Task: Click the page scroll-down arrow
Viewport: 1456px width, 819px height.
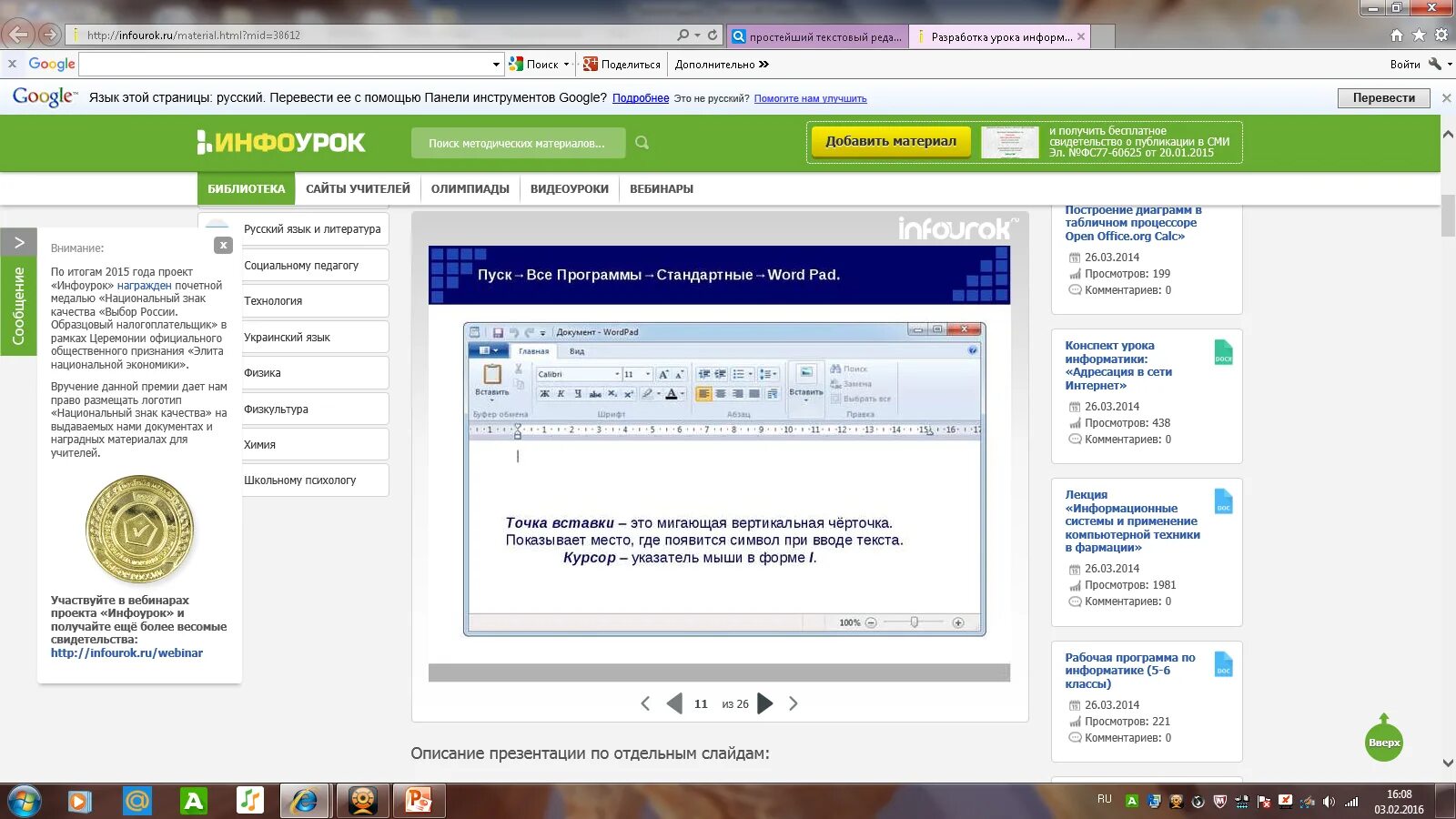Action: coord(1448,763)
